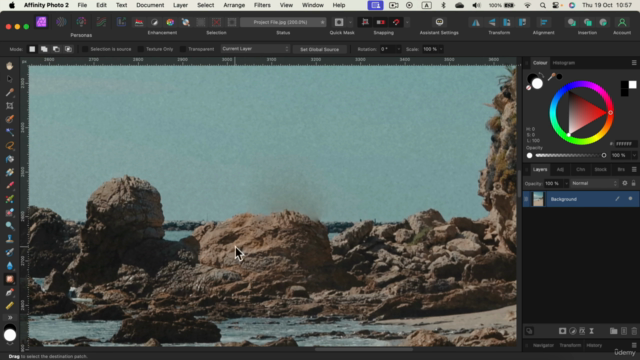
Task: Select the Move tool arrow
Action: coord(10,79)
